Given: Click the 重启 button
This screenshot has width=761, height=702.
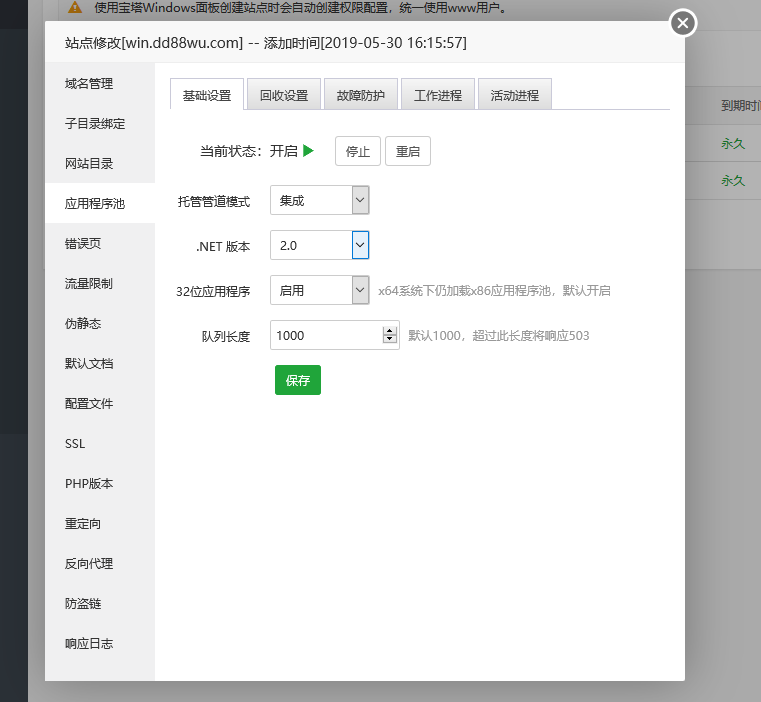Looking at the screenshot, I should coord(408,151).
